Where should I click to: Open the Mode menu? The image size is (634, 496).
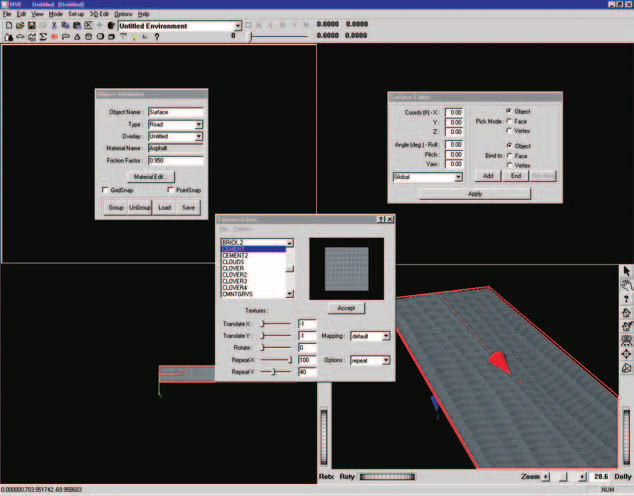tap(55, 14)
